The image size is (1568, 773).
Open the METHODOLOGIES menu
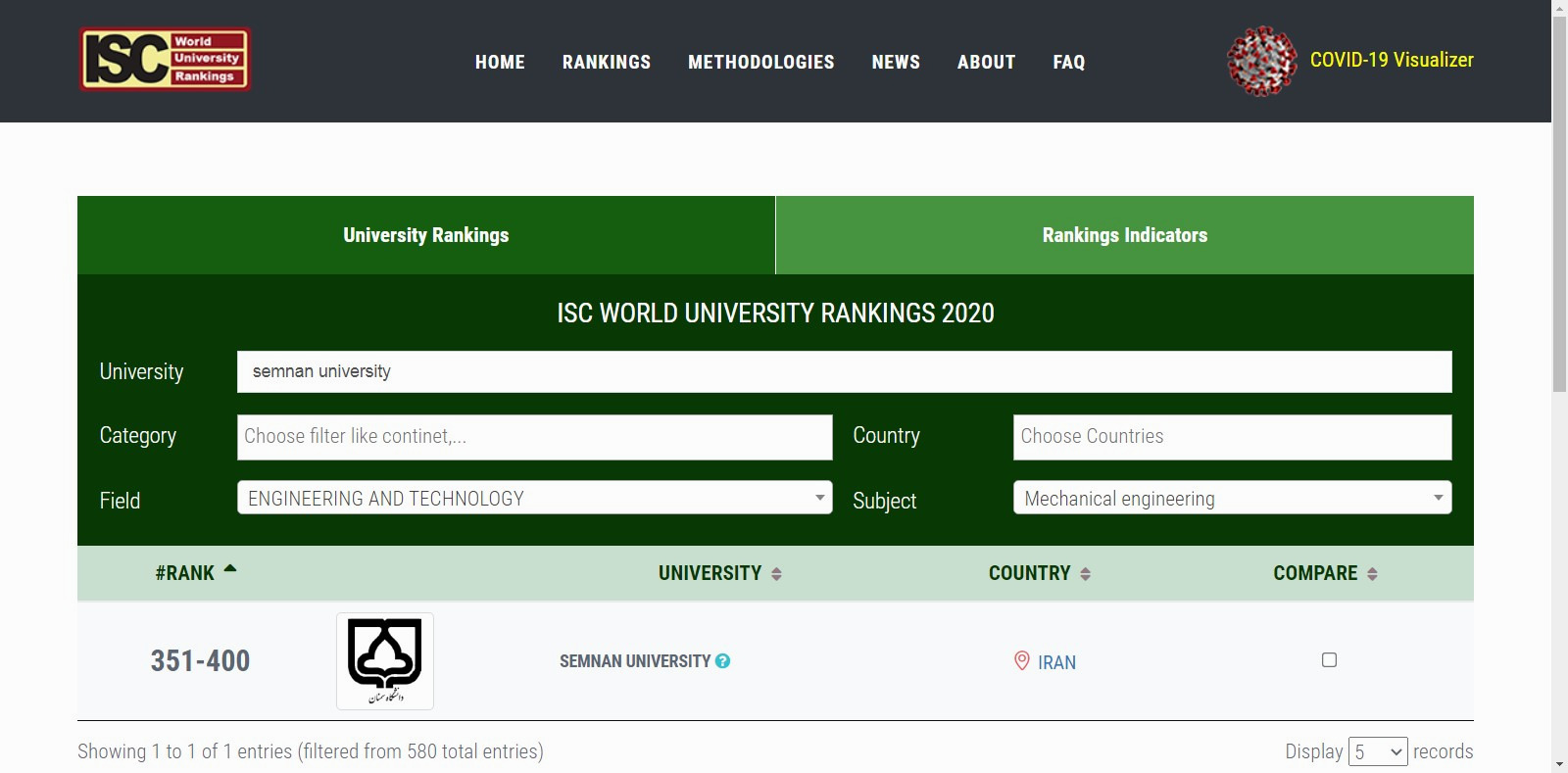pos(761,62)
